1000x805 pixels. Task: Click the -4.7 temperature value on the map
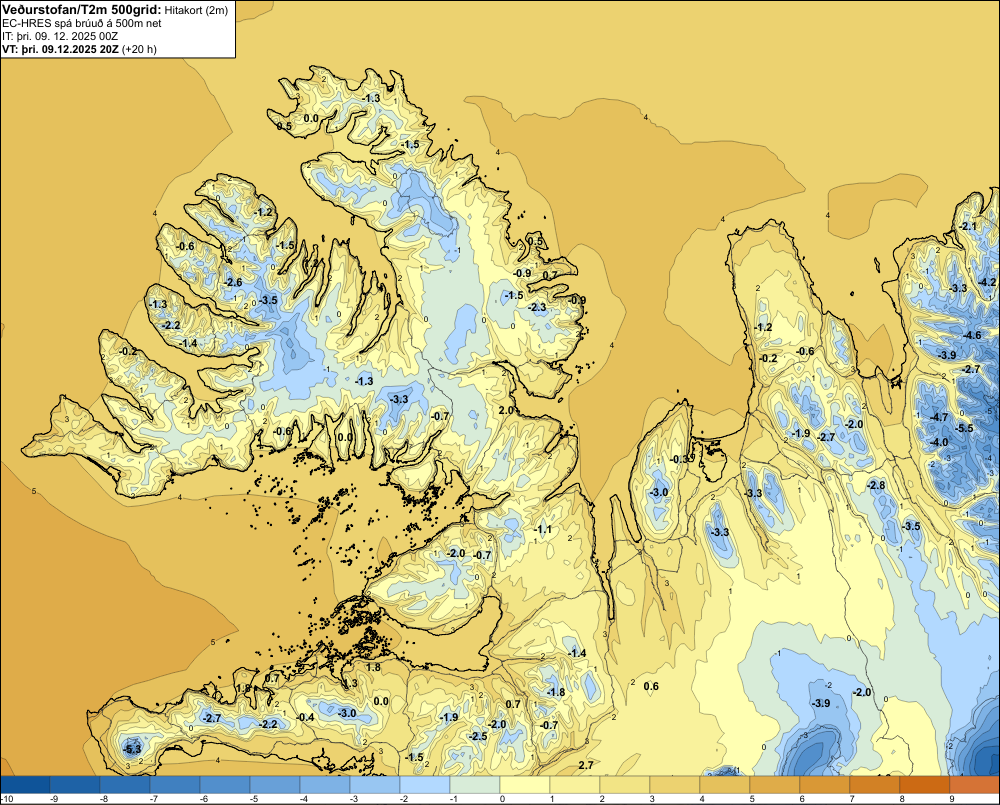click(x=939, y=417)
